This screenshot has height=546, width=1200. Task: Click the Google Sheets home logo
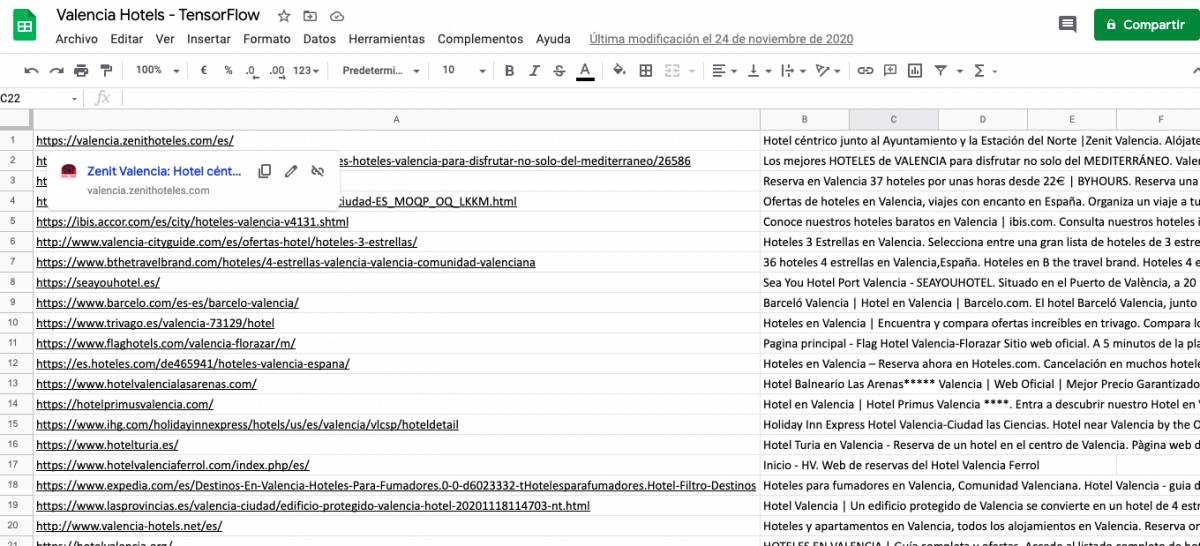point(25,25)
